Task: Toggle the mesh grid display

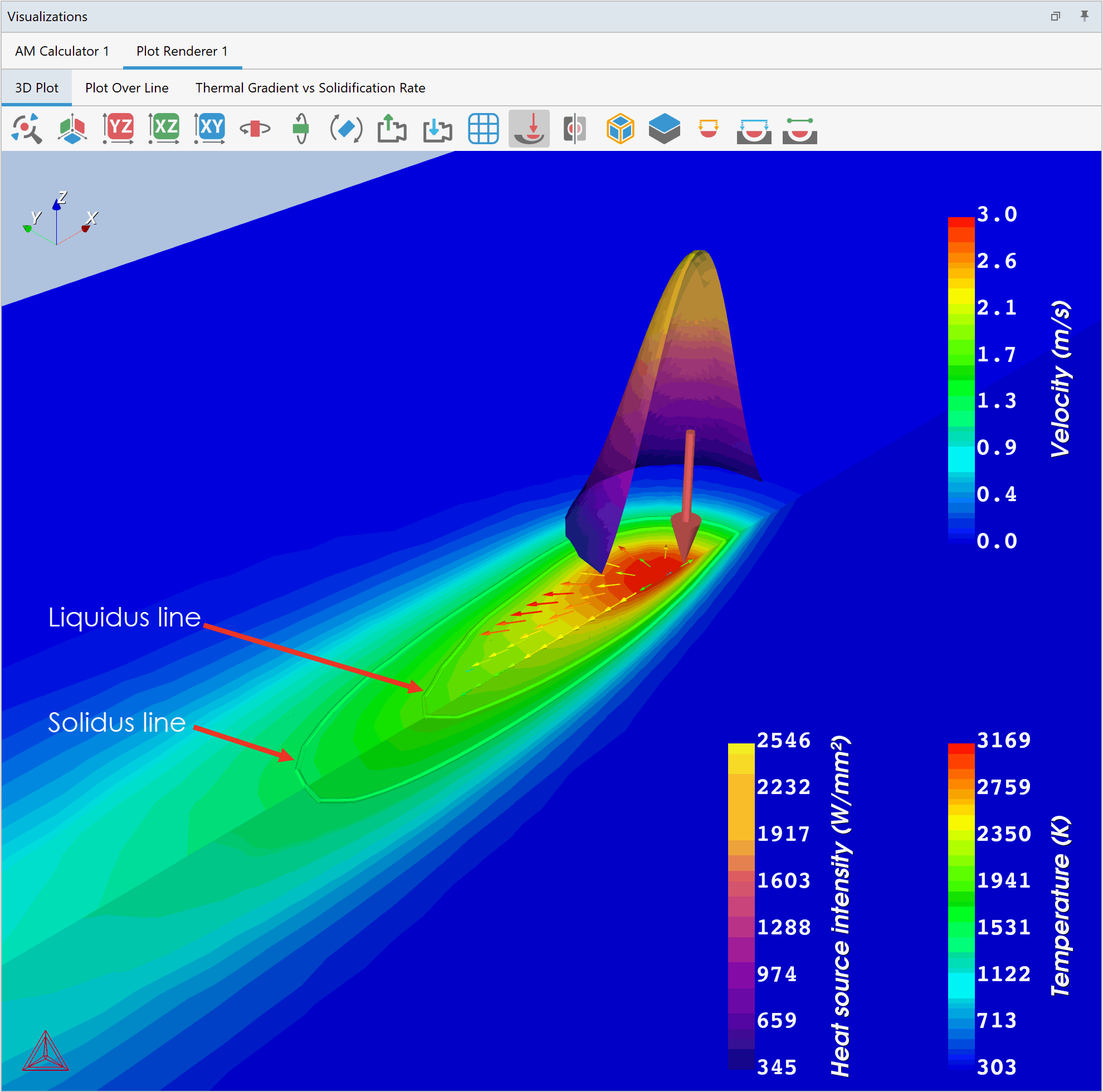Action: pyautogui.click(x=483, y=129)
